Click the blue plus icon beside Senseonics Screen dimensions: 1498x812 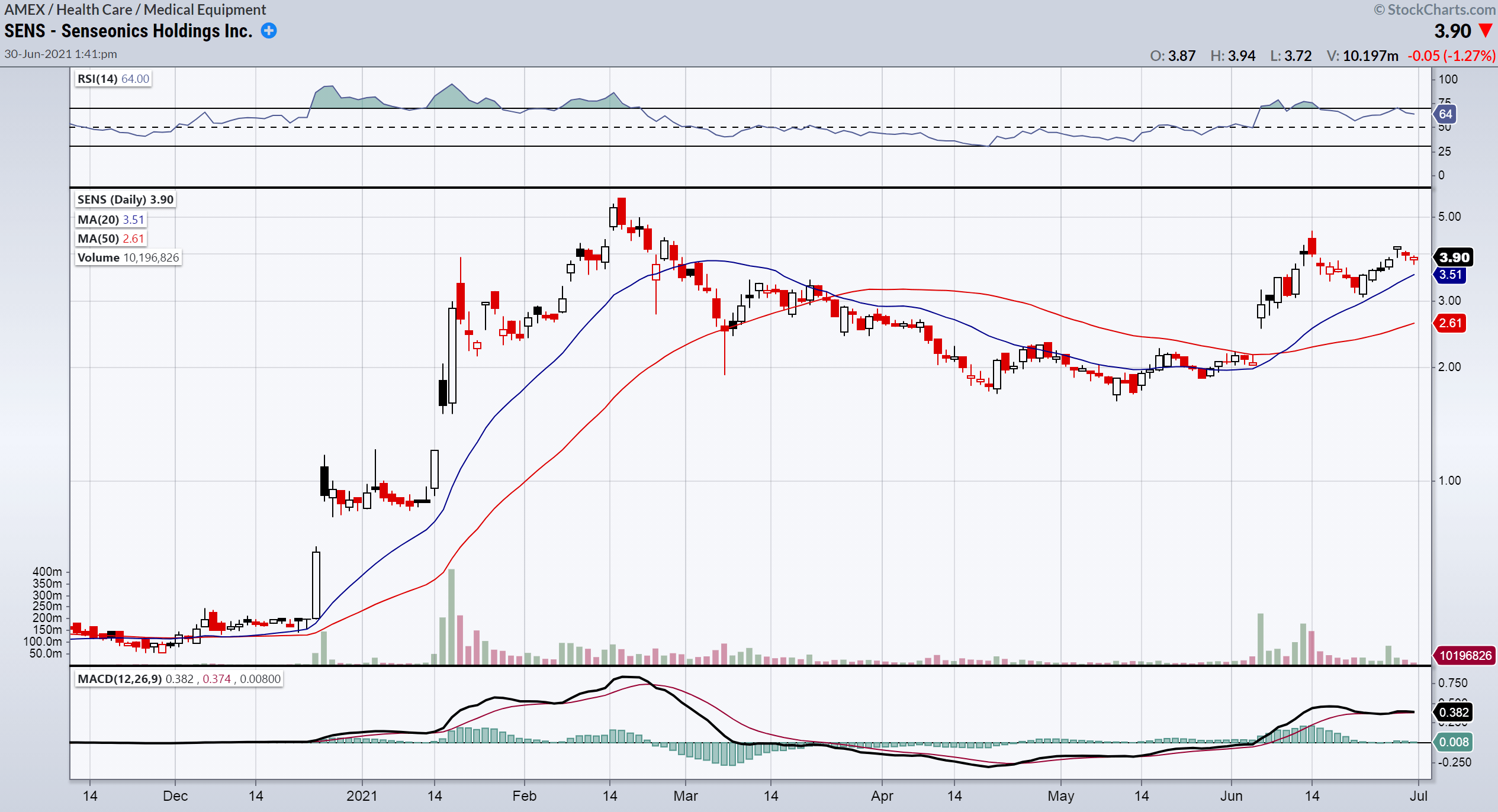(269, 31)
